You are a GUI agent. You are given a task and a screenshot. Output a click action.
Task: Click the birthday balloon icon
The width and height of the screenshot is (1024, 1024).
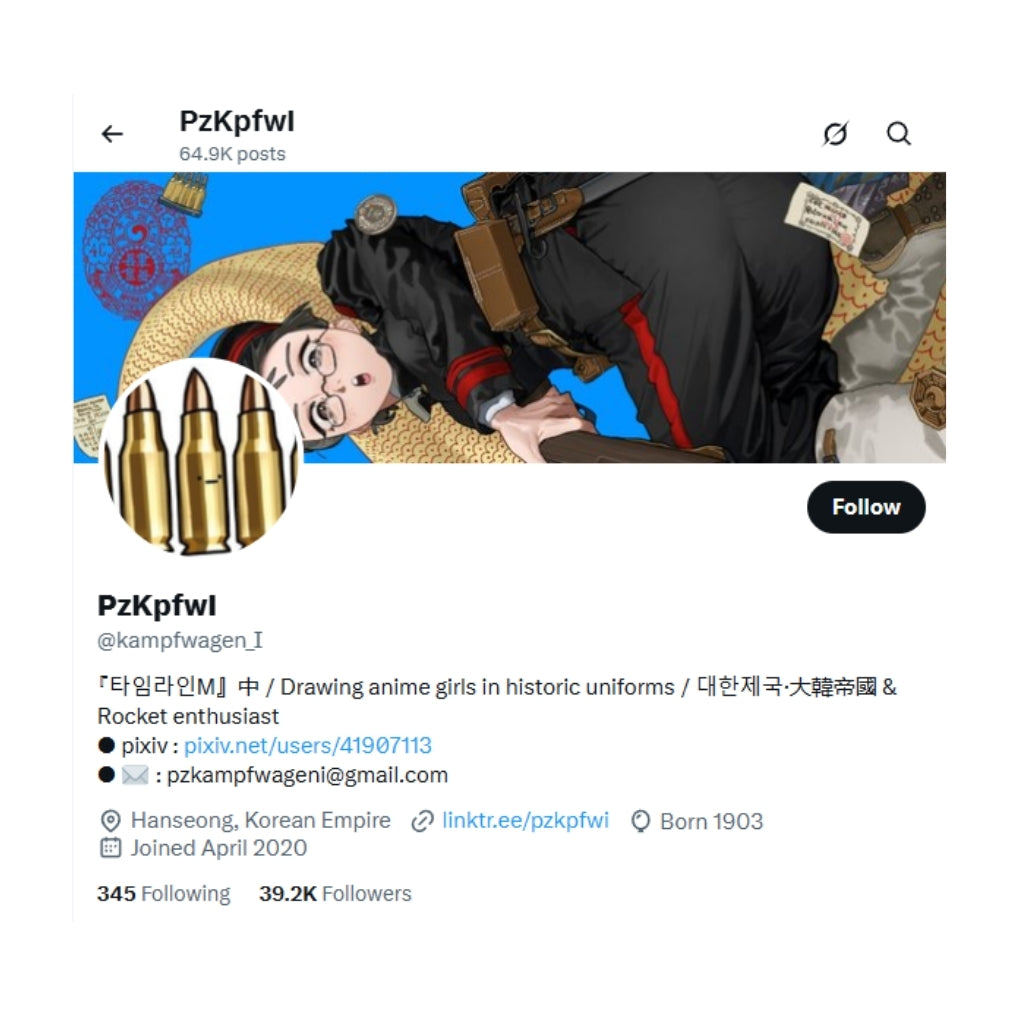click(x=641, y=821)
